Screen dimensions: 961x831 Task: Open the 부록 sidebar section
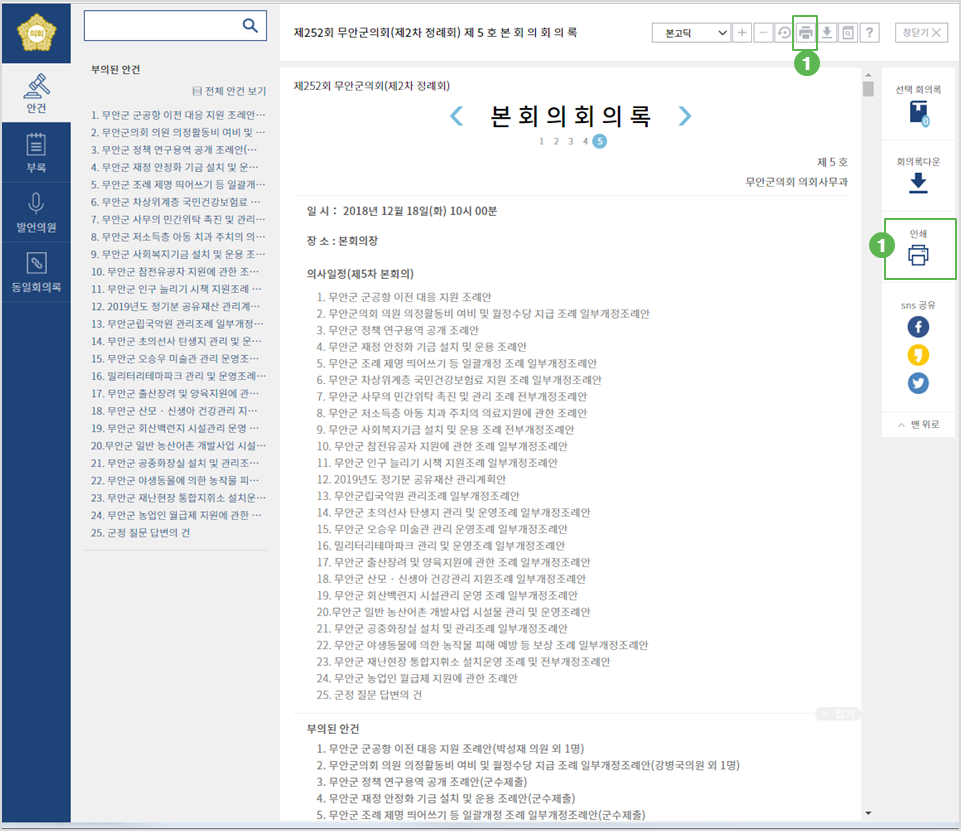[x=36, y=153]
